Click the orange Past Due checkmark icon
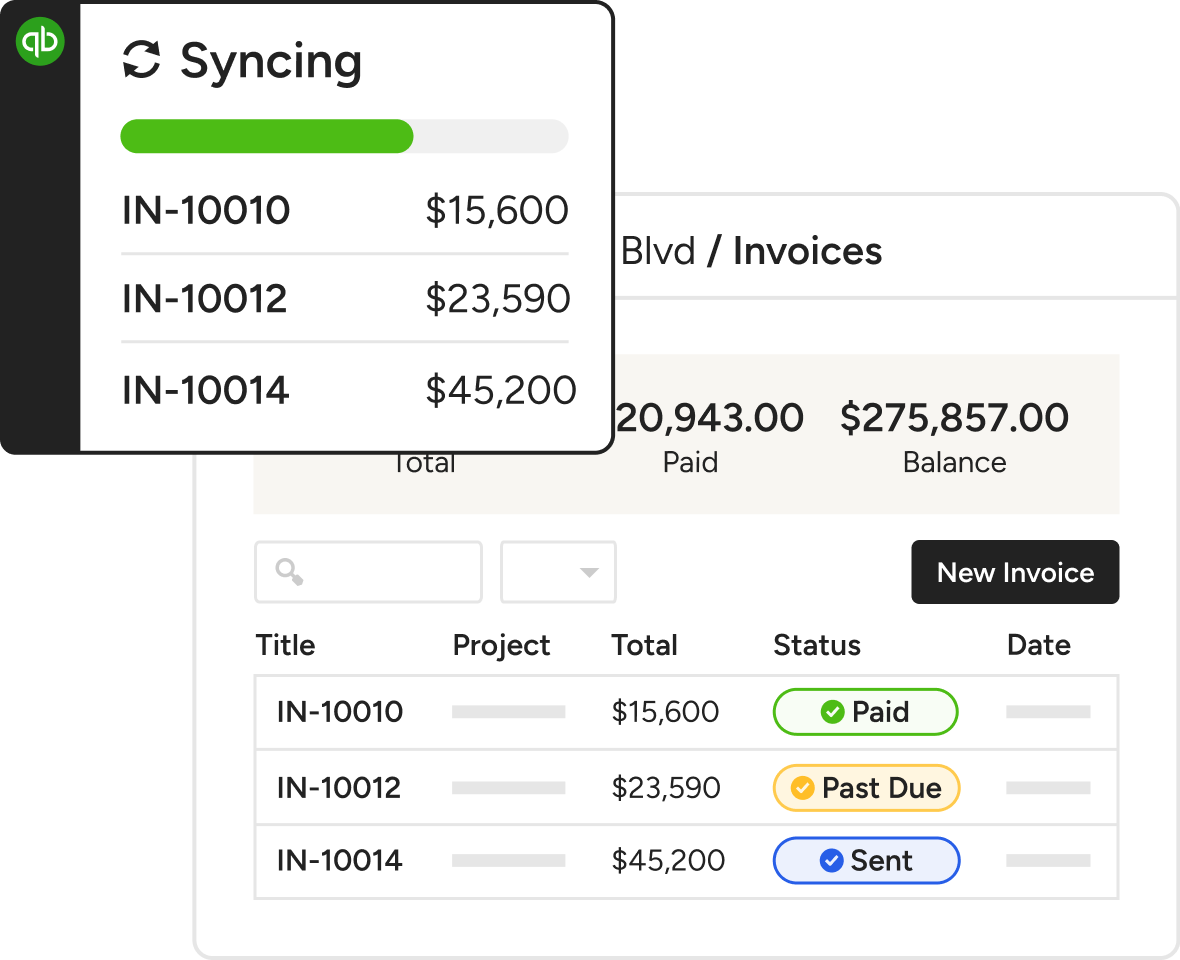The width and height of the screenshot is (1180, 960). (802, 788)
